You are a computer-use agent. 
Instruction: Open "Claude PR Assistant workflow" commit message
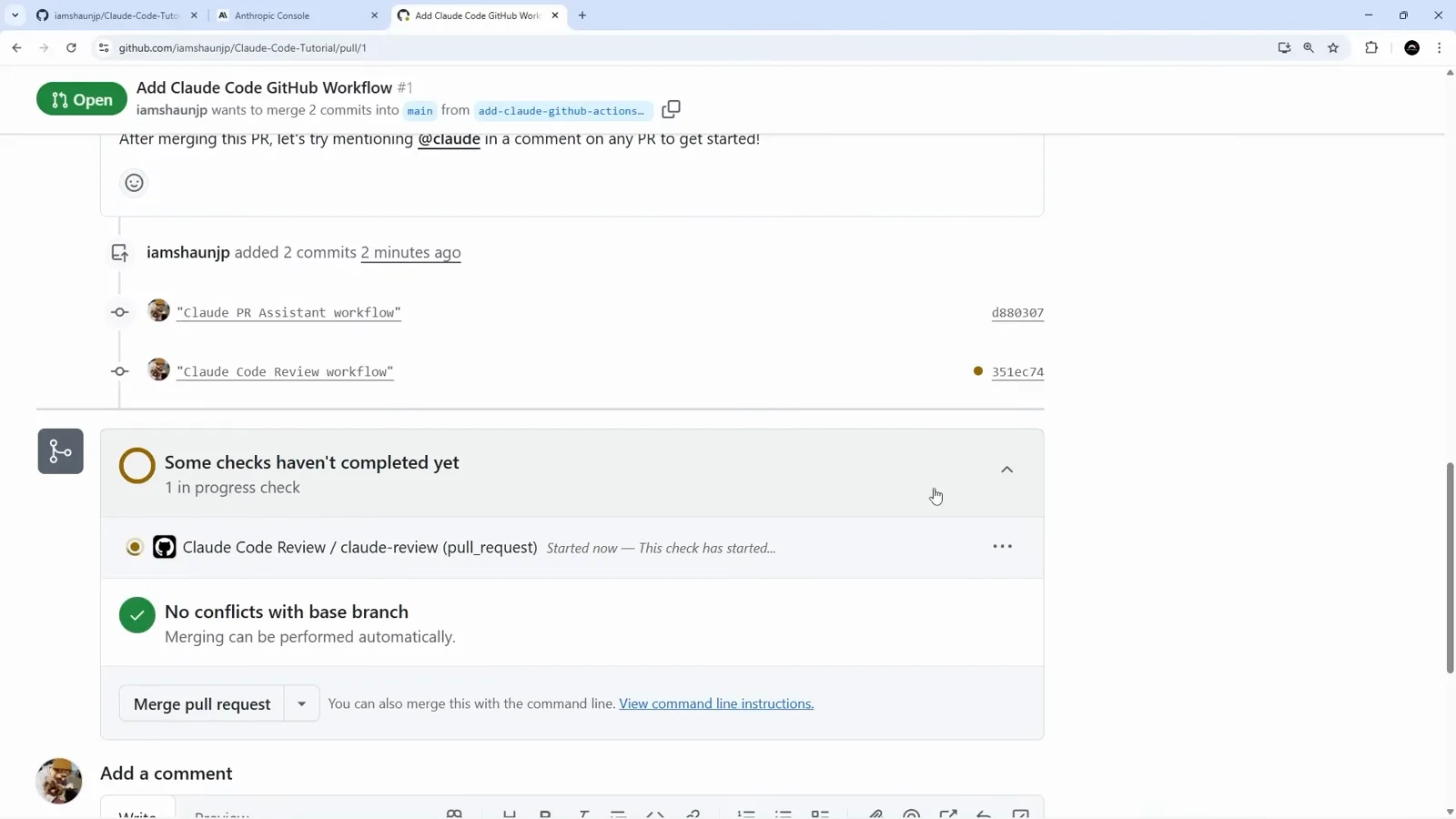[288, 312]
